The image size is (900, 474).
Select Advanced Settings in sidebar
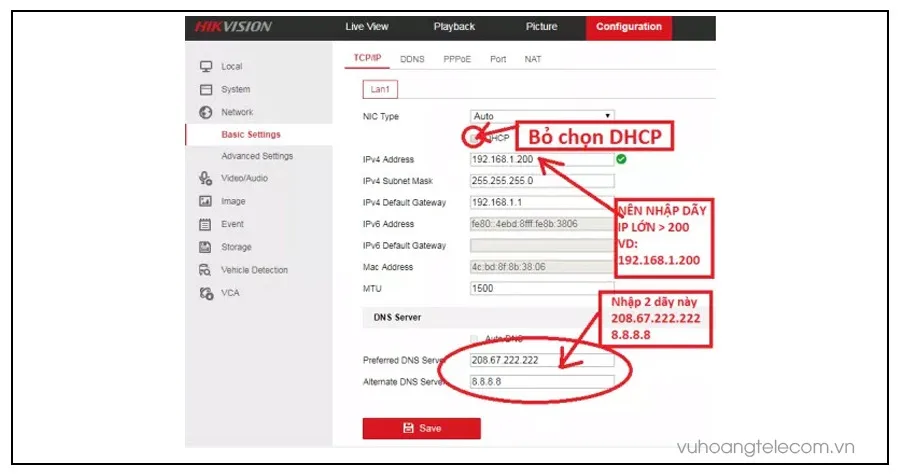point(257,156)
